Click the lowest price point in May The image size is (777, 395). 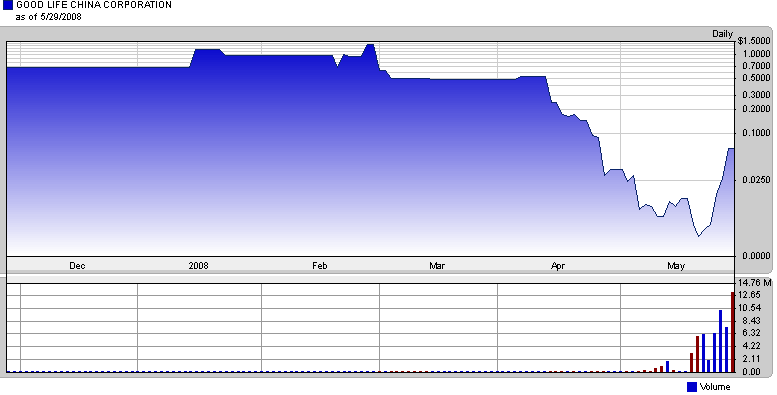pyautogui.click(x=699, y=236)
